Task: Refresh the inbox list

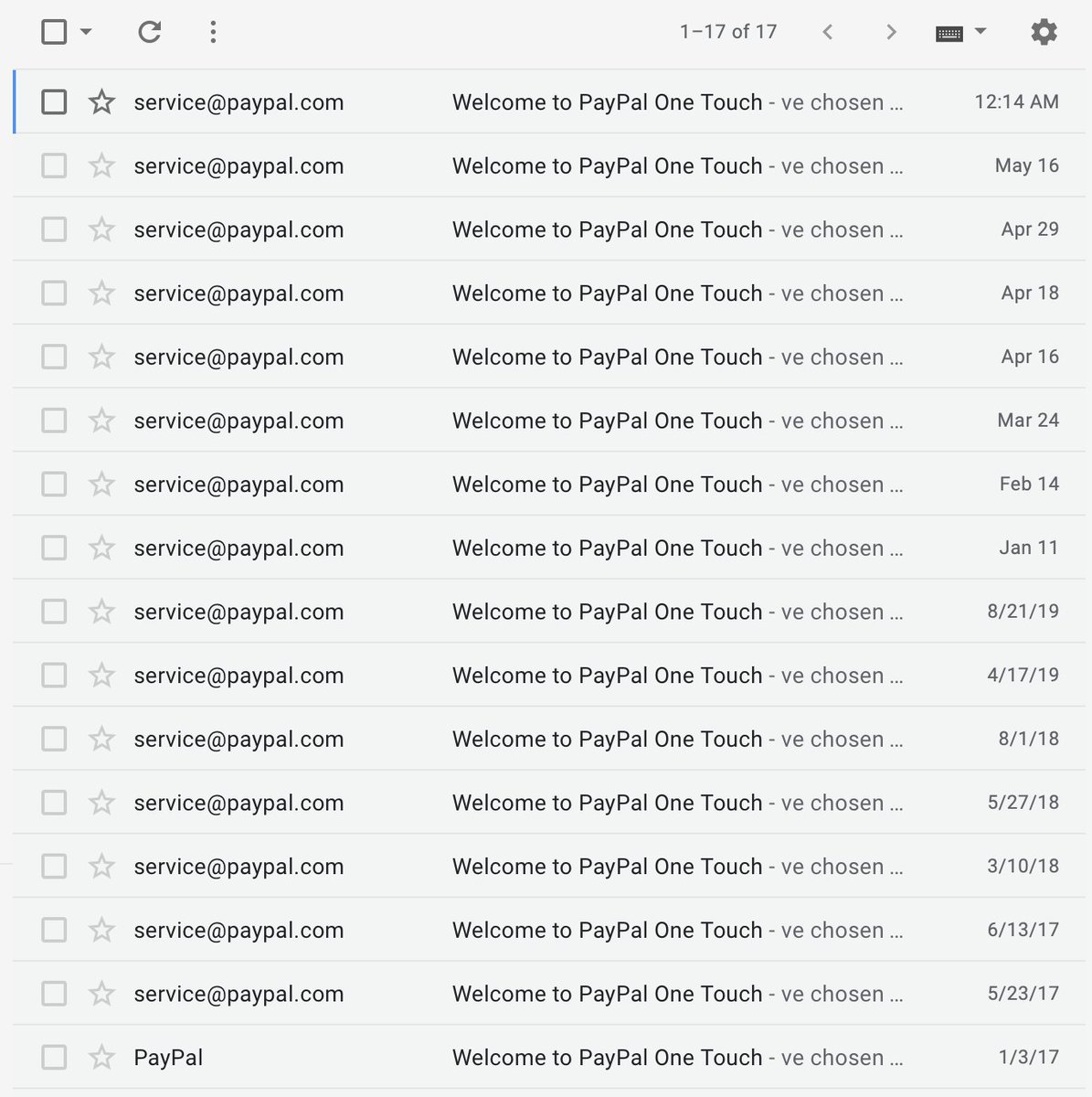Action: pos(149,32)
